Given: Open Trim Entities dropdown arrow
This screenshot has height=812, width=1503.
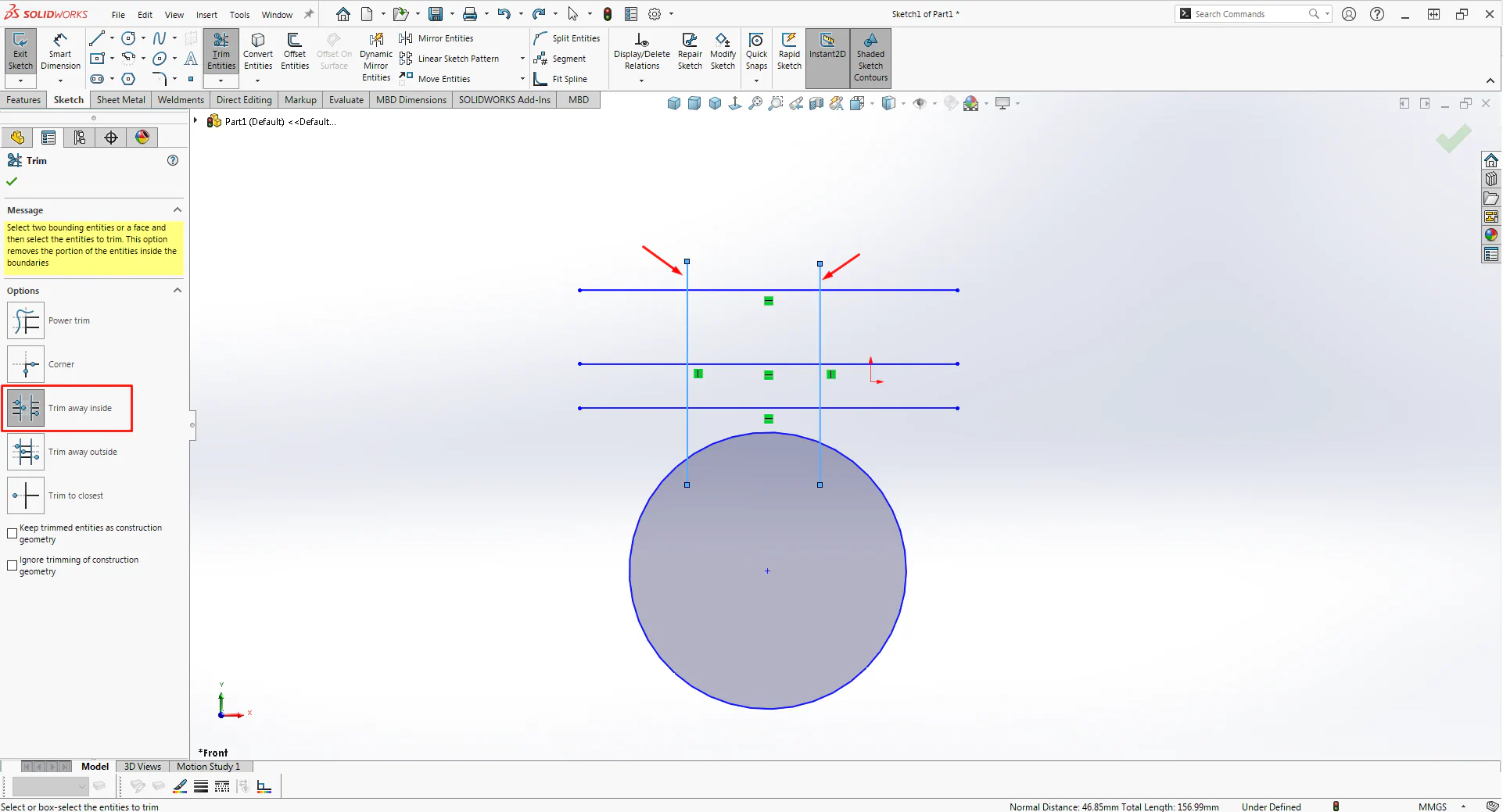Looking at the screenshot, I should point(221,80).
